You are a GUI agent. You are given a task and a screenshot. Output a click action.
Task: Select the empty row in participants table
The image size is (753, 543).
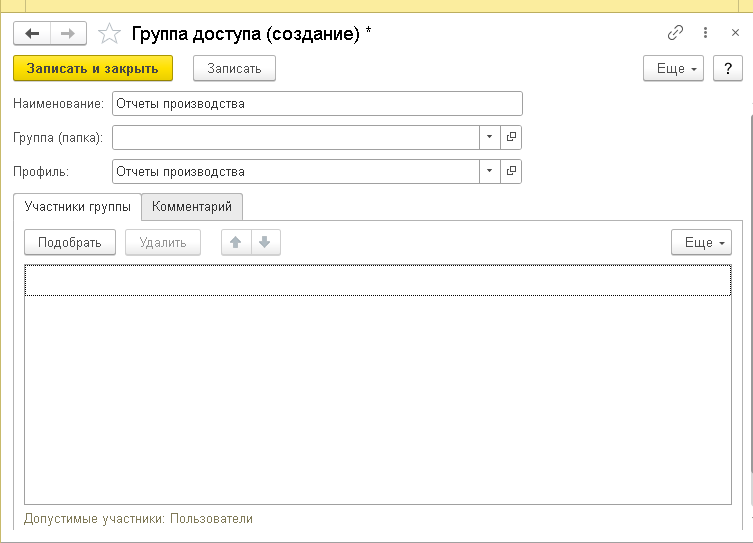377,281
